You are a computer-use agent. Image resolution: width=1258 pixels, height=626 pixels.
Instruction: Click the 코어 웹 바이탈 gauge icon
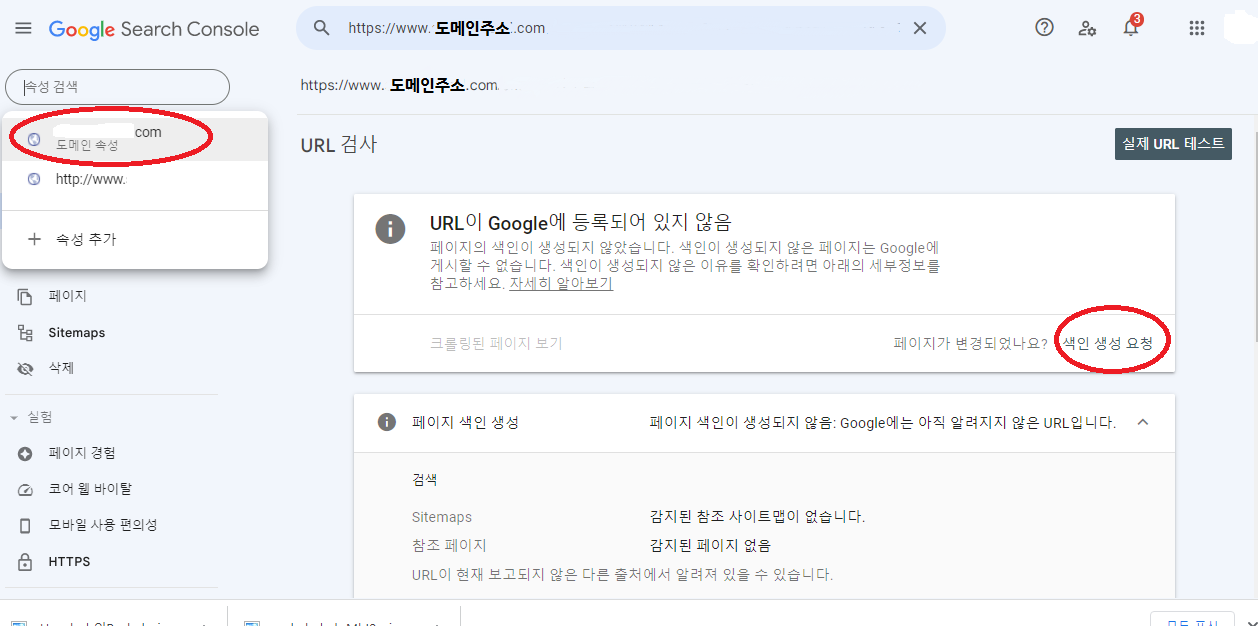click(26, 490)
